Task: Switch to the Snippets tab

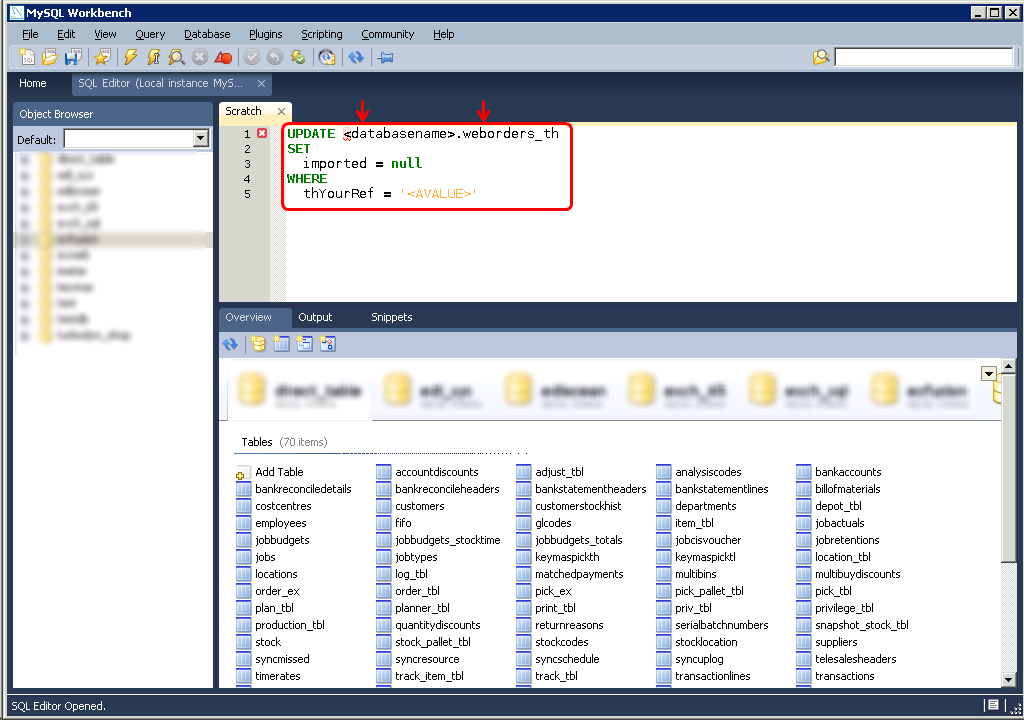Action: tap(392, 317)
